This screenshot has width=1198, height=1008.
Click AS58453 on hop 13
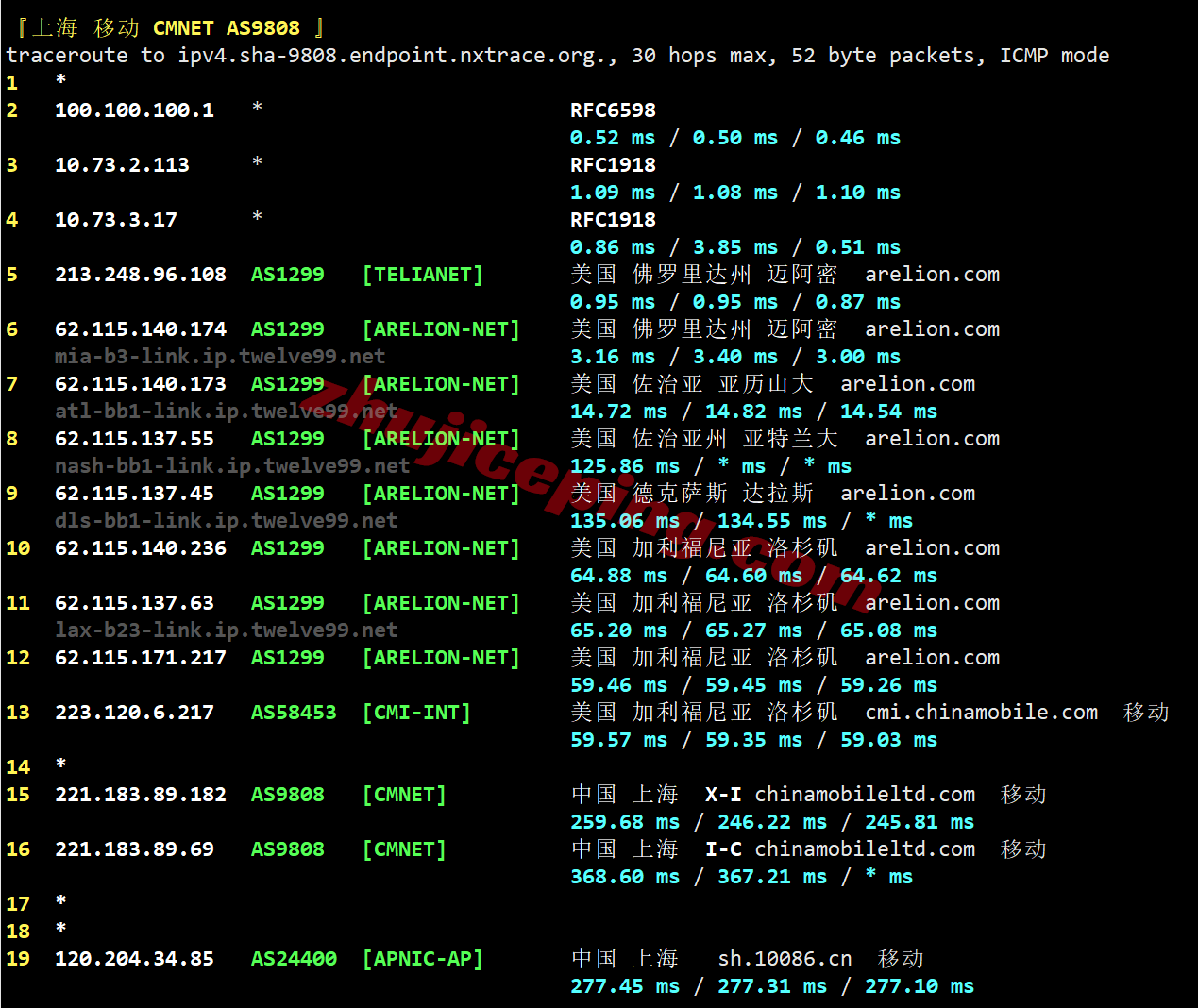pos(294,713)
